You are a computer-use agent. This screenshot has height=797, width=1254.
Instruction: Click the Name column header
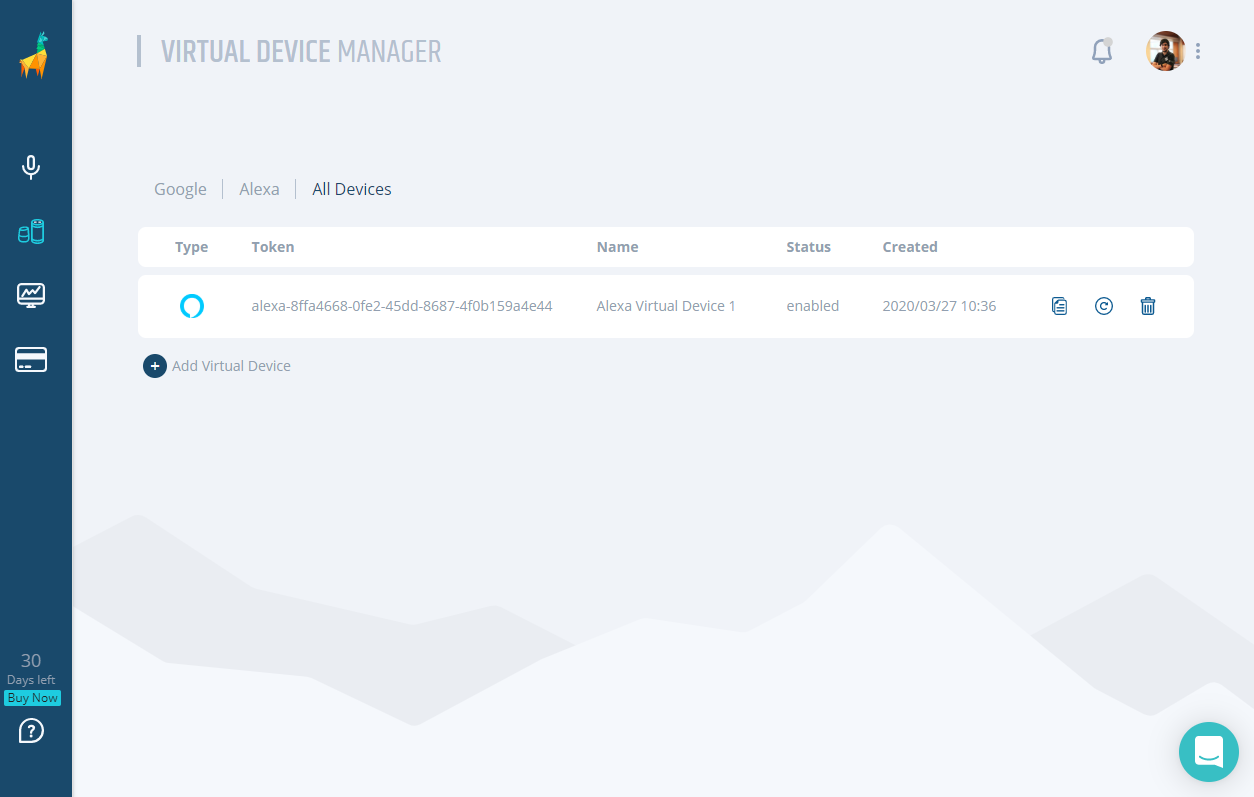click(x=617, y=247)
